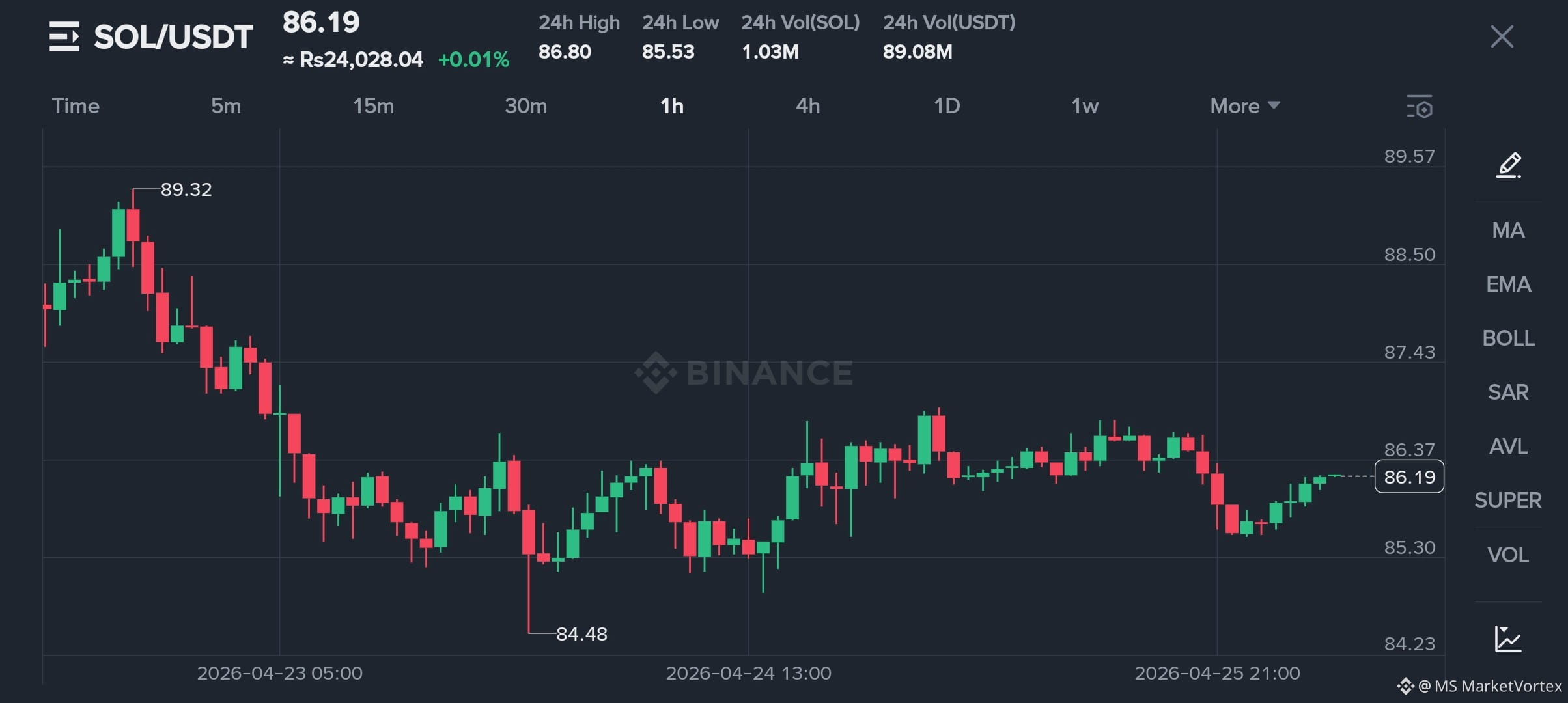Expand the More timeframes dropdown
This screenshot has width=1568, height=703.
[1245, 106]
